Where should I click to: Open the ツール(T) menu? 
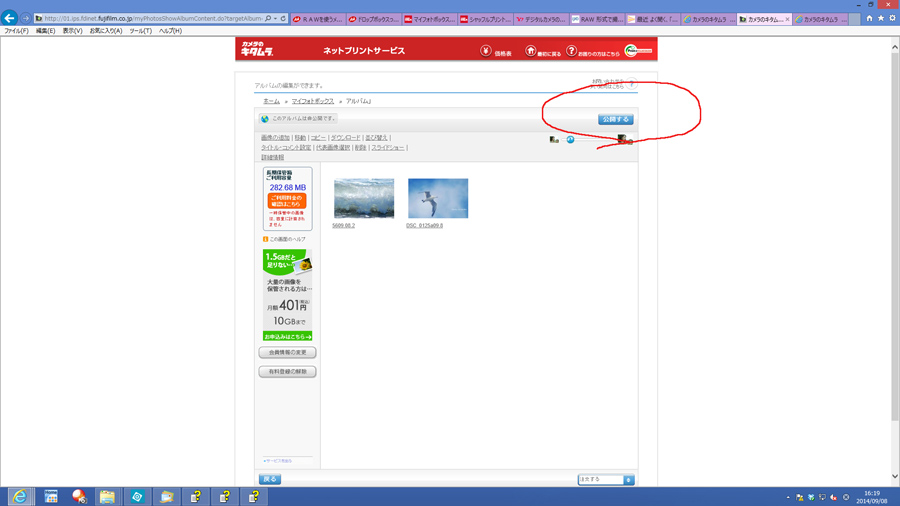(141, 31)
